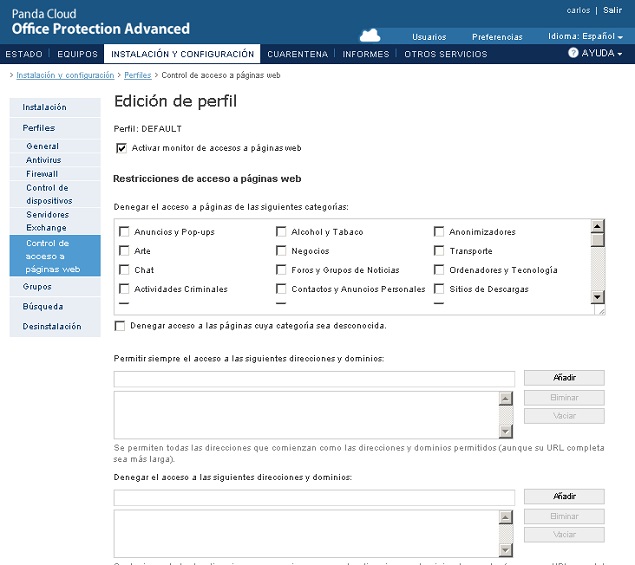Open Antivirus profile section in sidebar
Image resolution: width=635 pixels, height=565 pixels.
(55, 160)
